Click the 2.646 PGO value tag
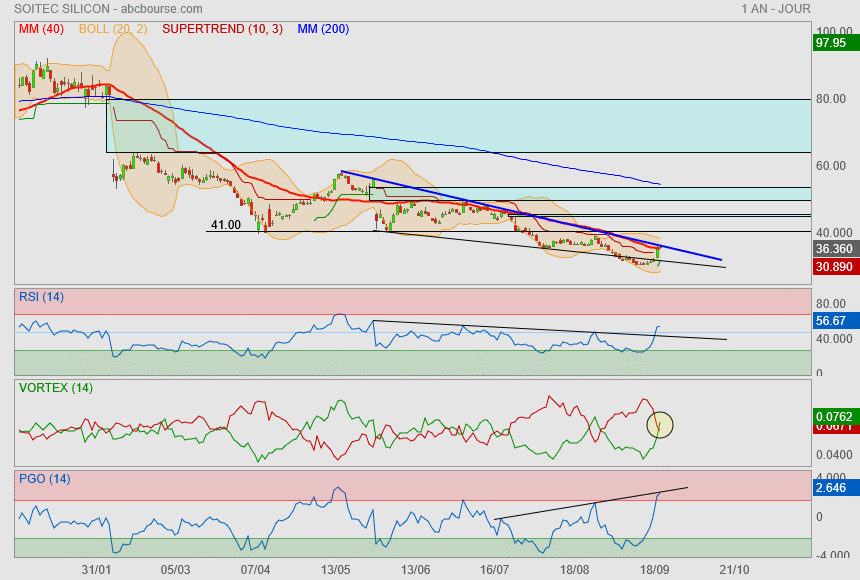This screenshot has width=860, height=580. click(831, 488)
